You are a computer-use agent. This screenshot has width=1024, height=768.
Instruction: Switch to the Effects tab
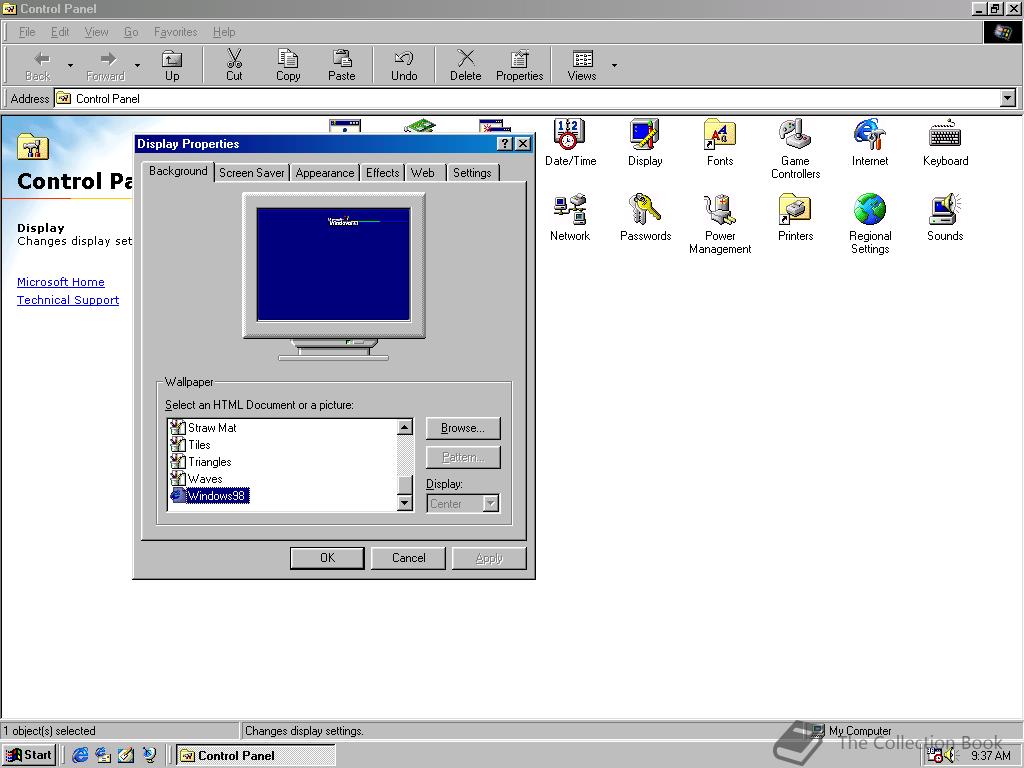[x=382, y=172]
